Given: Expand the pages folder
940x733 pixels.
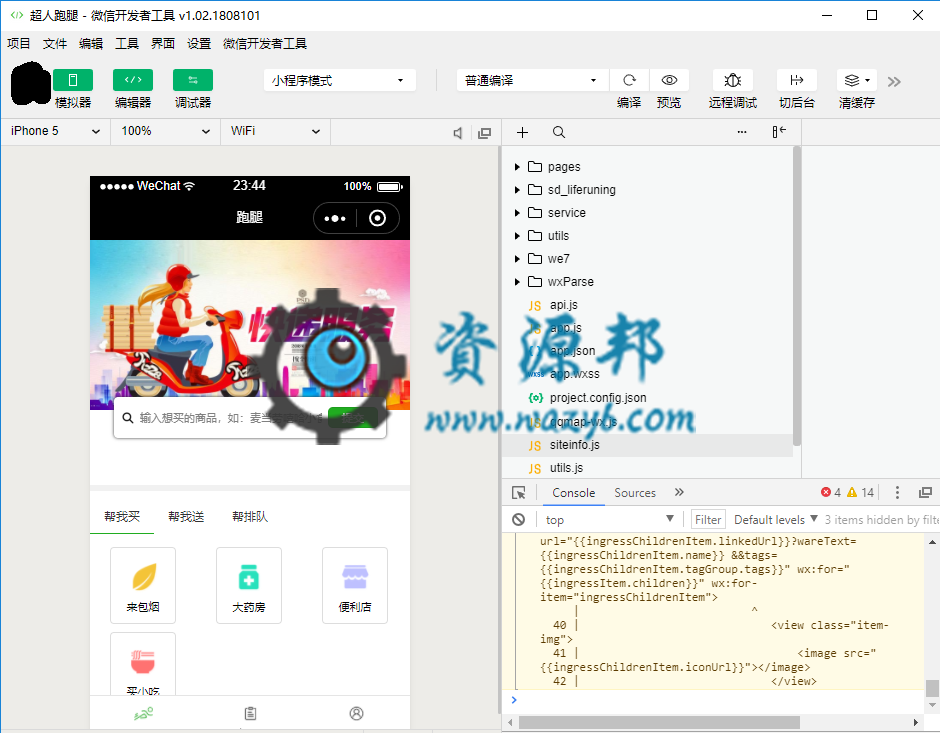Looking at the screenshot, I should pyautogui.click(x=517, y=167).
